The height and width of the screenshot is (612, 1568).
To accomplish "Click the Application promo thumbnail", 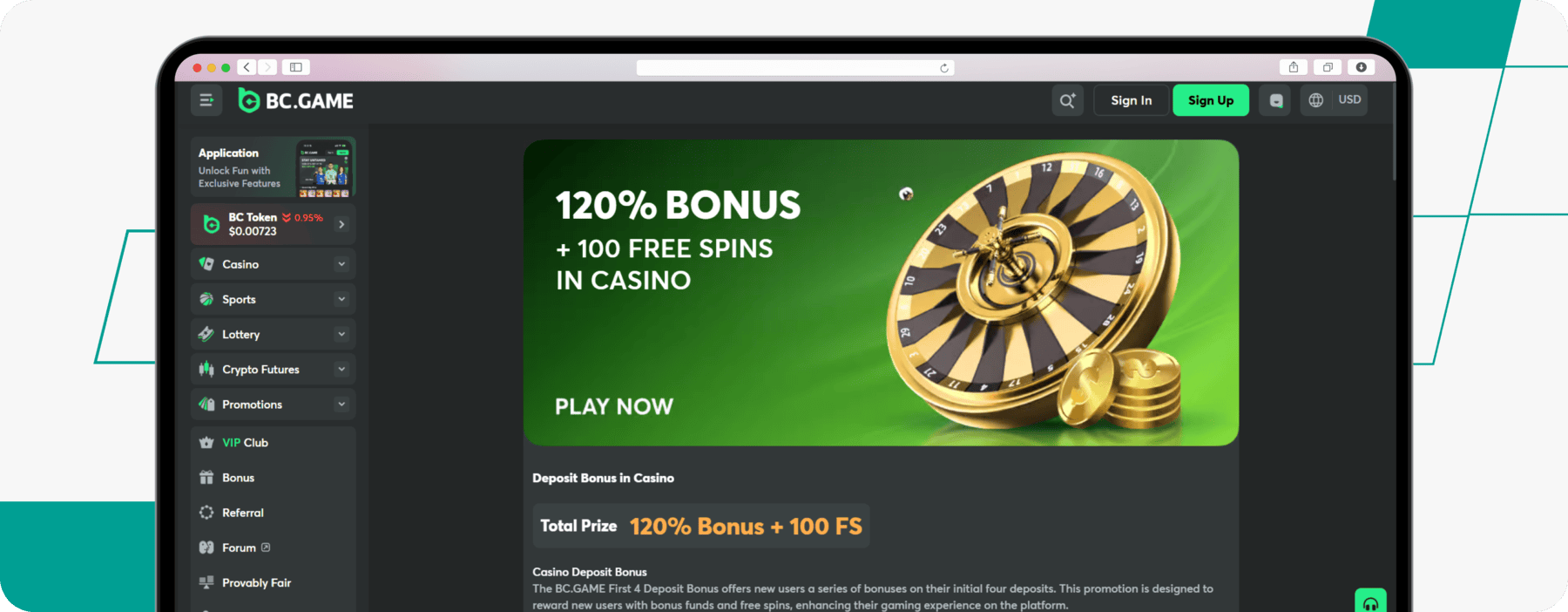I will [324, 167].
